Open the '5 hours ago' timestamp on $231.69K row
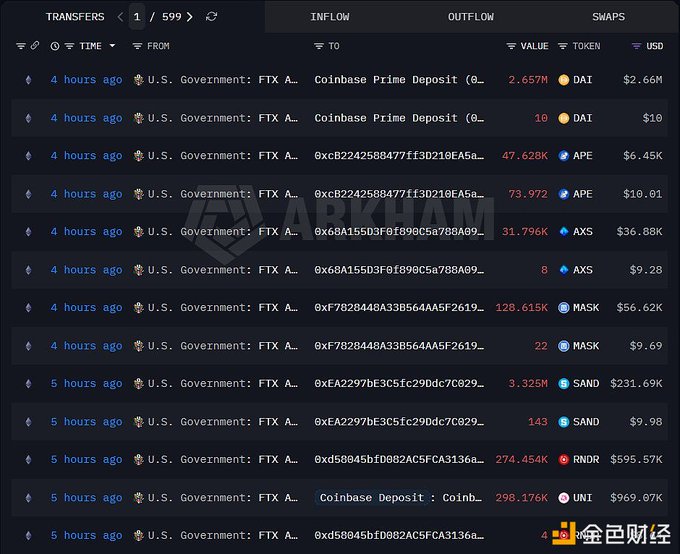 (x=86, y=384)
